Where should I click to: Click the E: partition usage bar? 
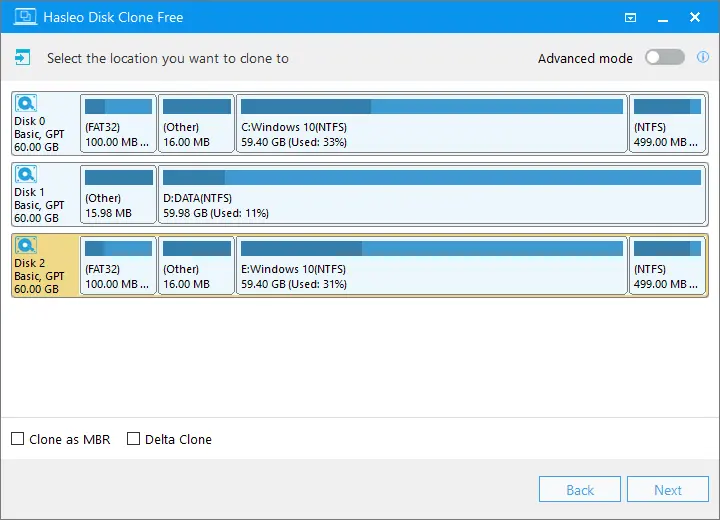coord(432,248)
